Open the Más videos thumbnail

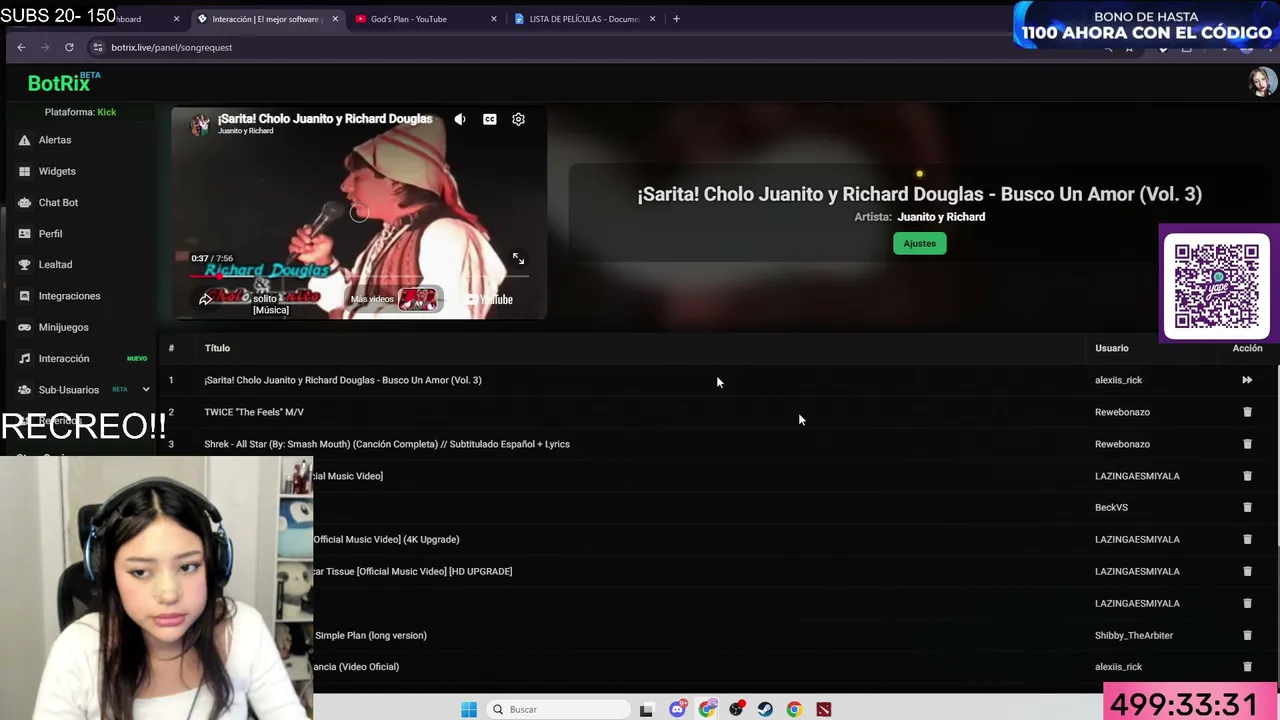pos(417,299)
